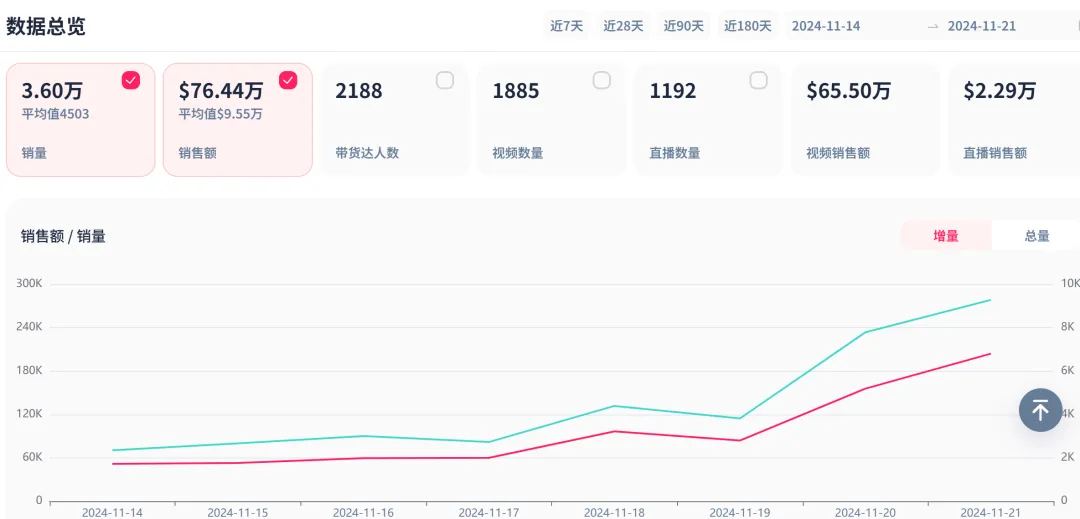Select the 视频销售额 $65.50万 card
The height and width of the screenshot is (519, 1080).
click(865, 120)
